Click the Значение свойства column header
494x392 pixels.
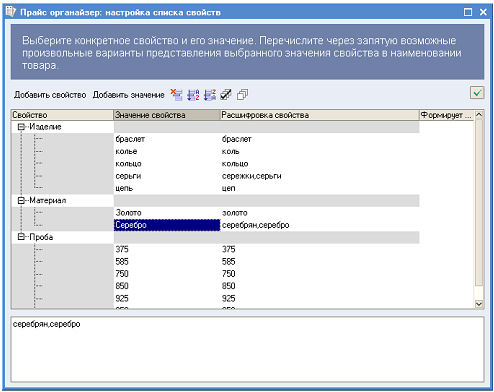tap(167, 115)
